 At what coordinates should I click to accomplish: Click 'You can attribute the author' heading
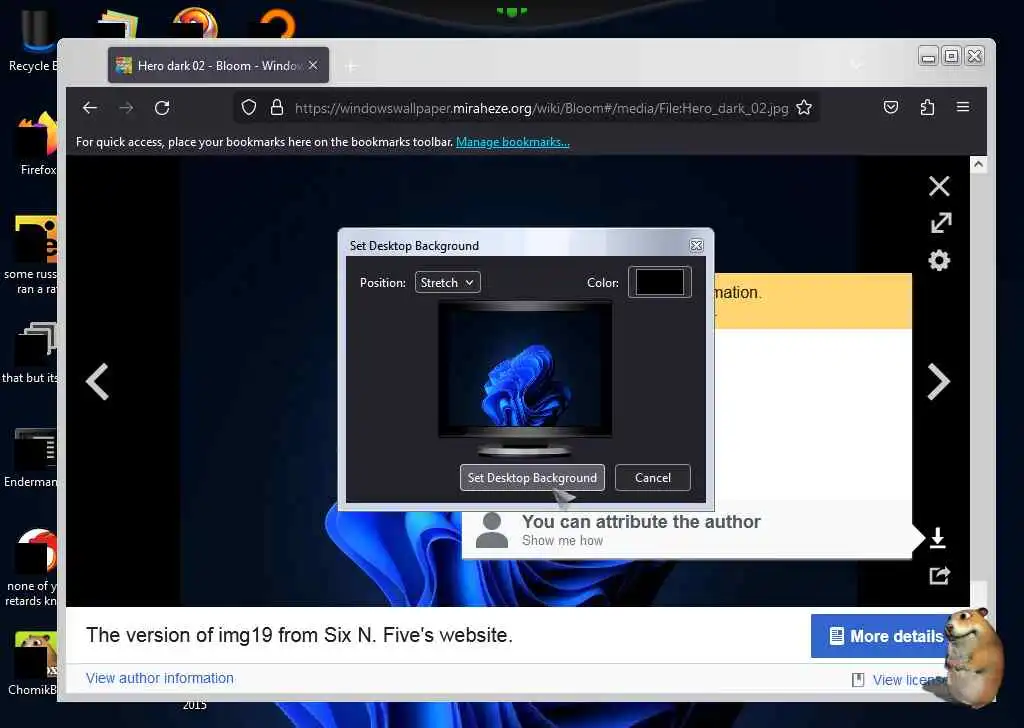pyautogui.click(x=641, y=522)
